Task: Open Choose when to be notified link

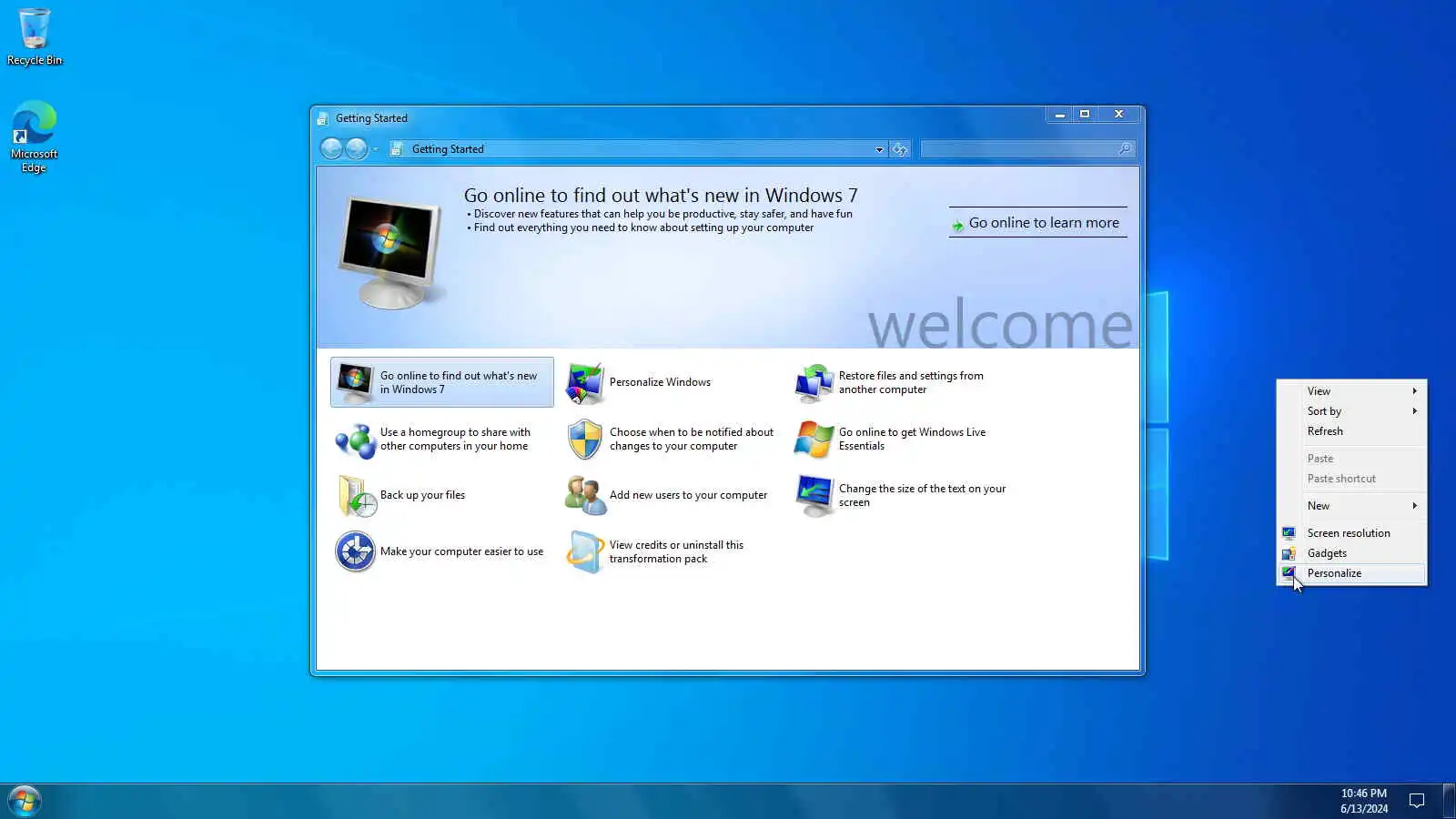Action: [x=692, y=440]
